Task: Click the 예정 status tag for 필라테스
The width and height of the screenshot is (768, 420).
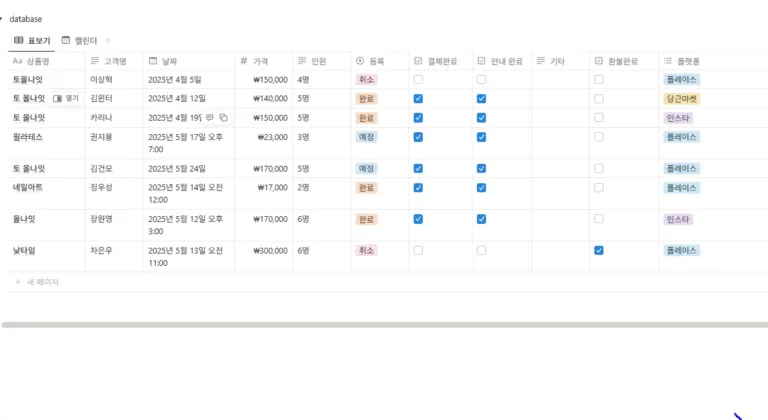Action: click(x=366, y=137)
